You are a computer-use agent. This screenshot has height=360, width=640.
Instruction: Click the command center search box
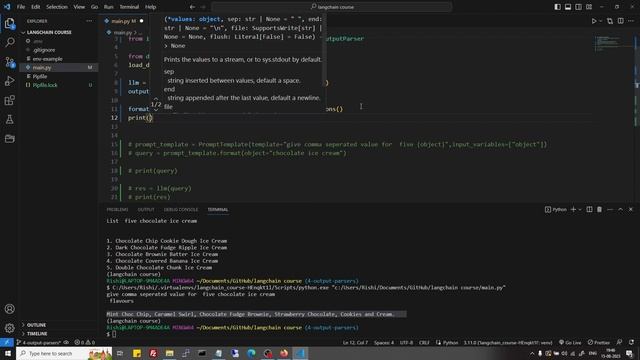point(332,7)
